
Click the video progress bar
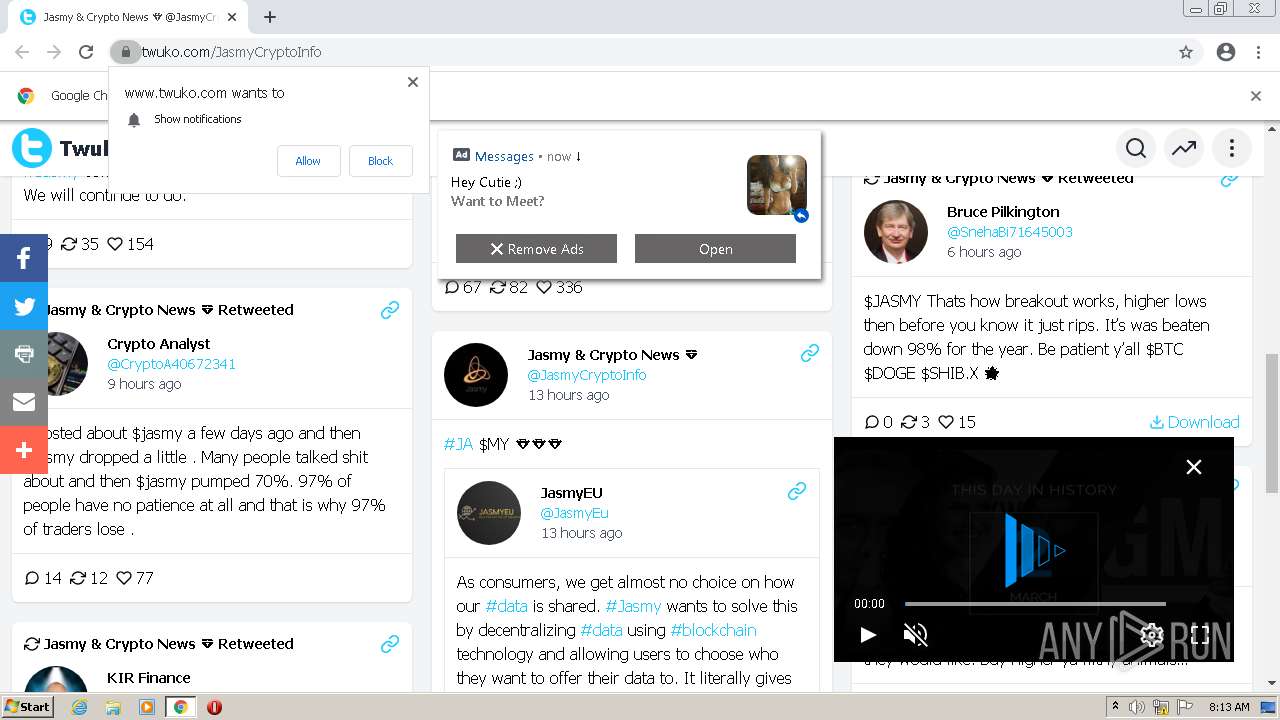coord(1035,603)
